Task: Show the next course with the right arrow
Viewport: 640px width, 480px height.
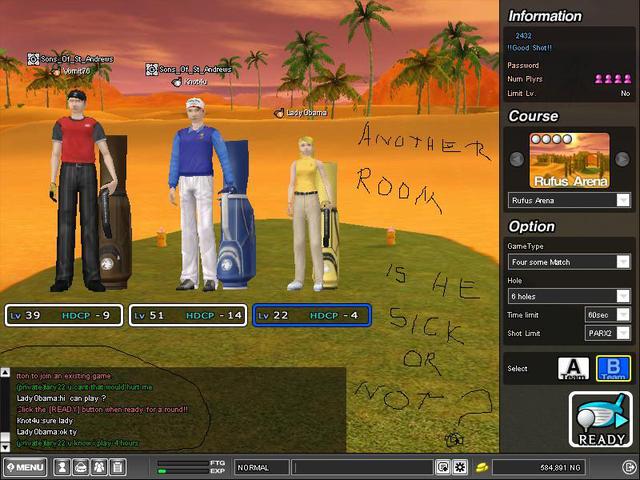Action: point(622,159)
